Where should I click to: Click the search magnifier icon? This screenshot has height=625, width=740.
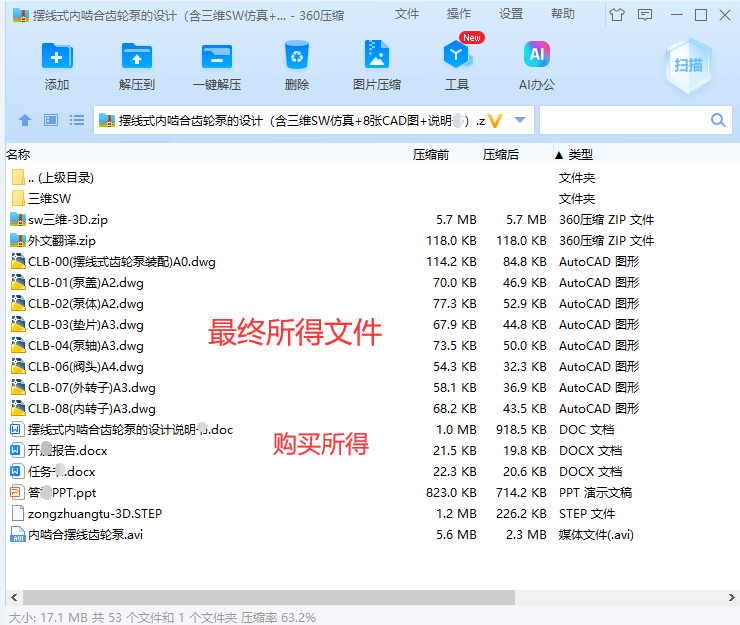pos(718,120)
